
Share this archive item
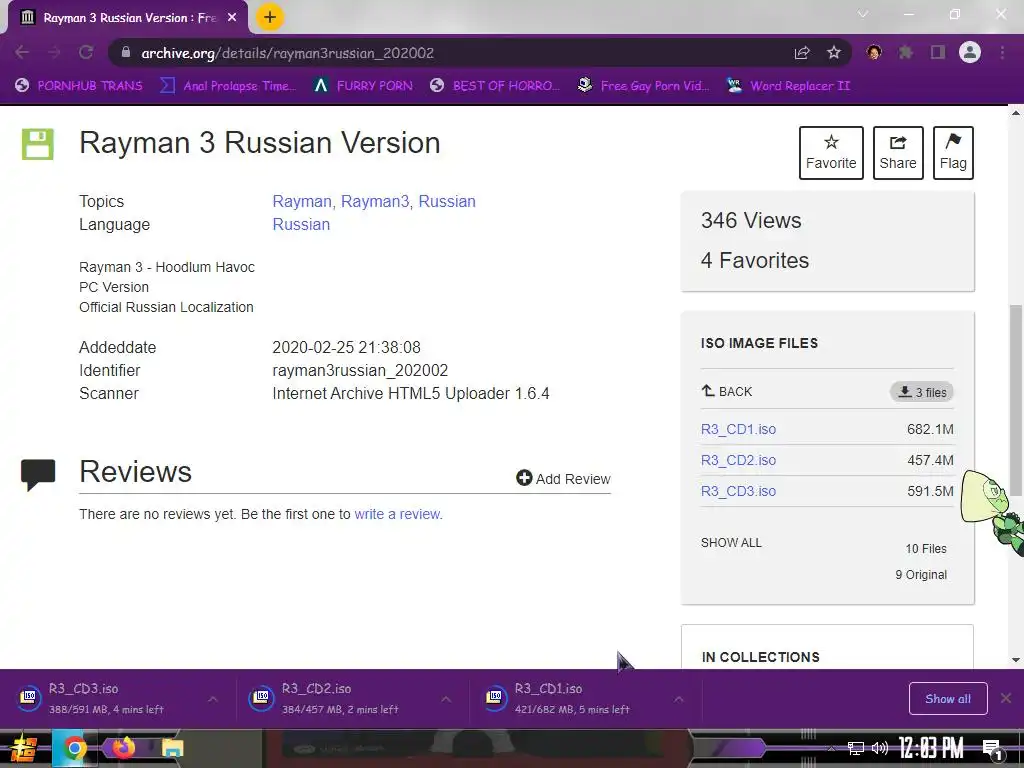pyautogui.click(x=898, y=153)
